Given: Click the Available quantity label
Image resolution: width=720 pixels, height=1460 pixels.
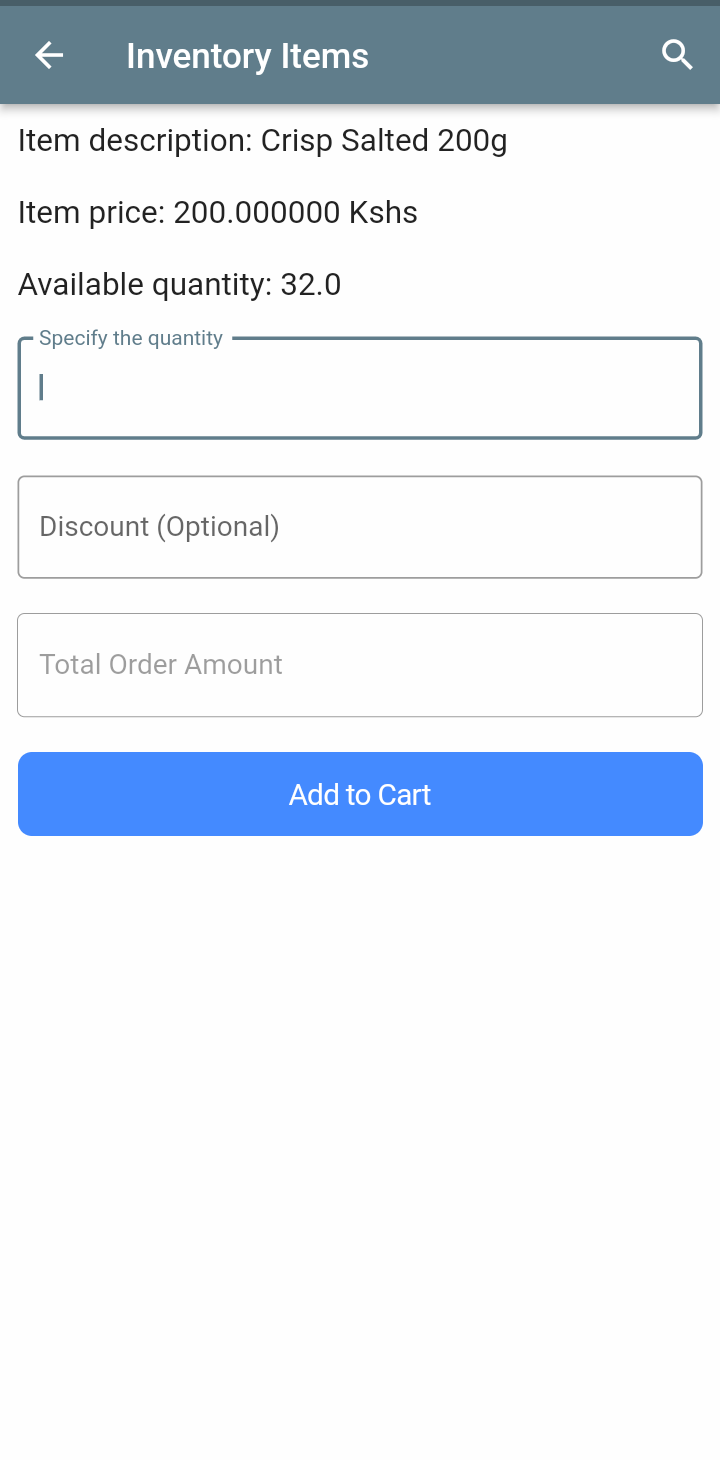Looking at the screenshot, I should tap(144, 285).
